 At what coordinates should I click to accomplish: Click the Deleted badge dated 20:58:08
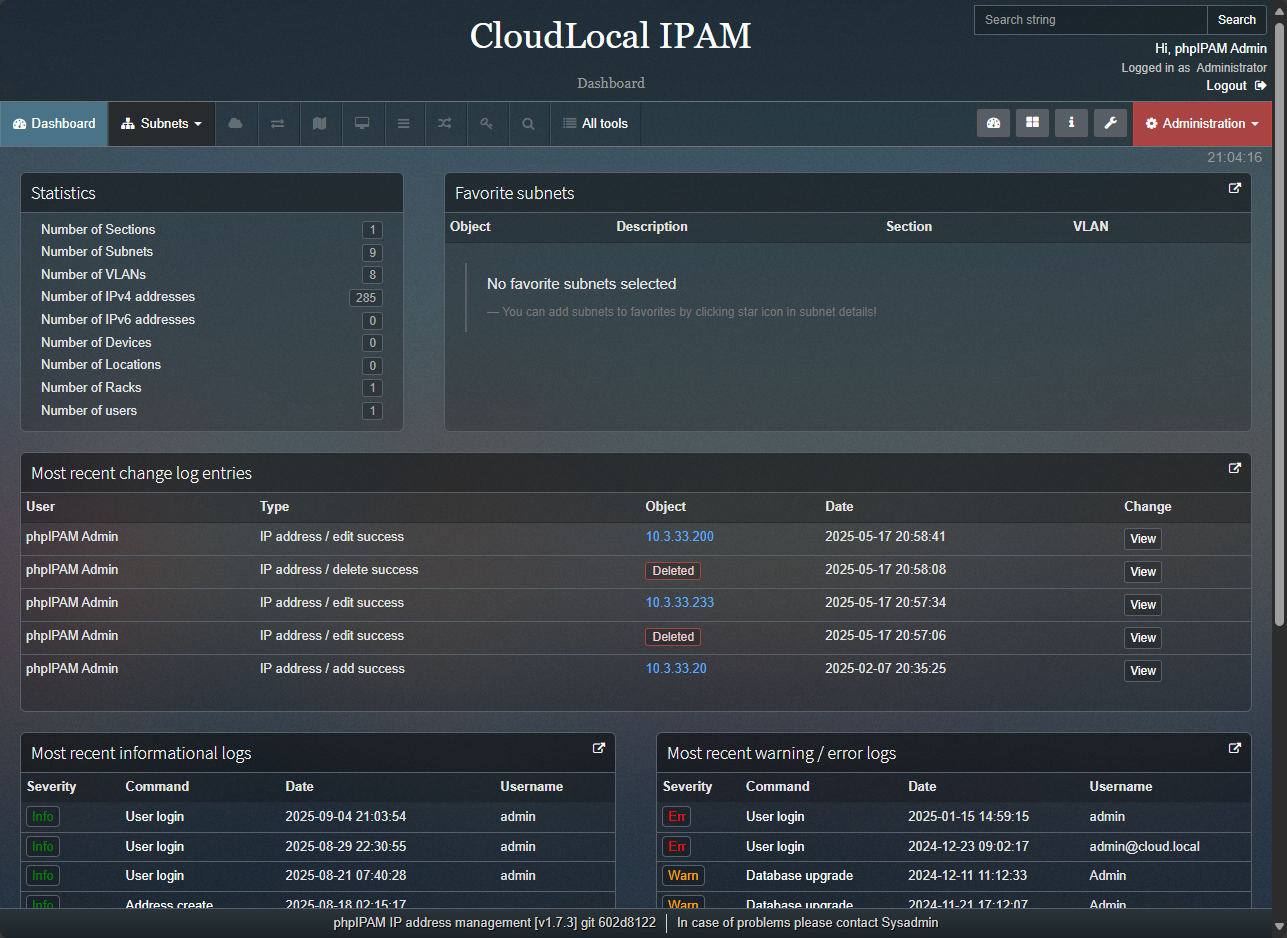(673, 571)
